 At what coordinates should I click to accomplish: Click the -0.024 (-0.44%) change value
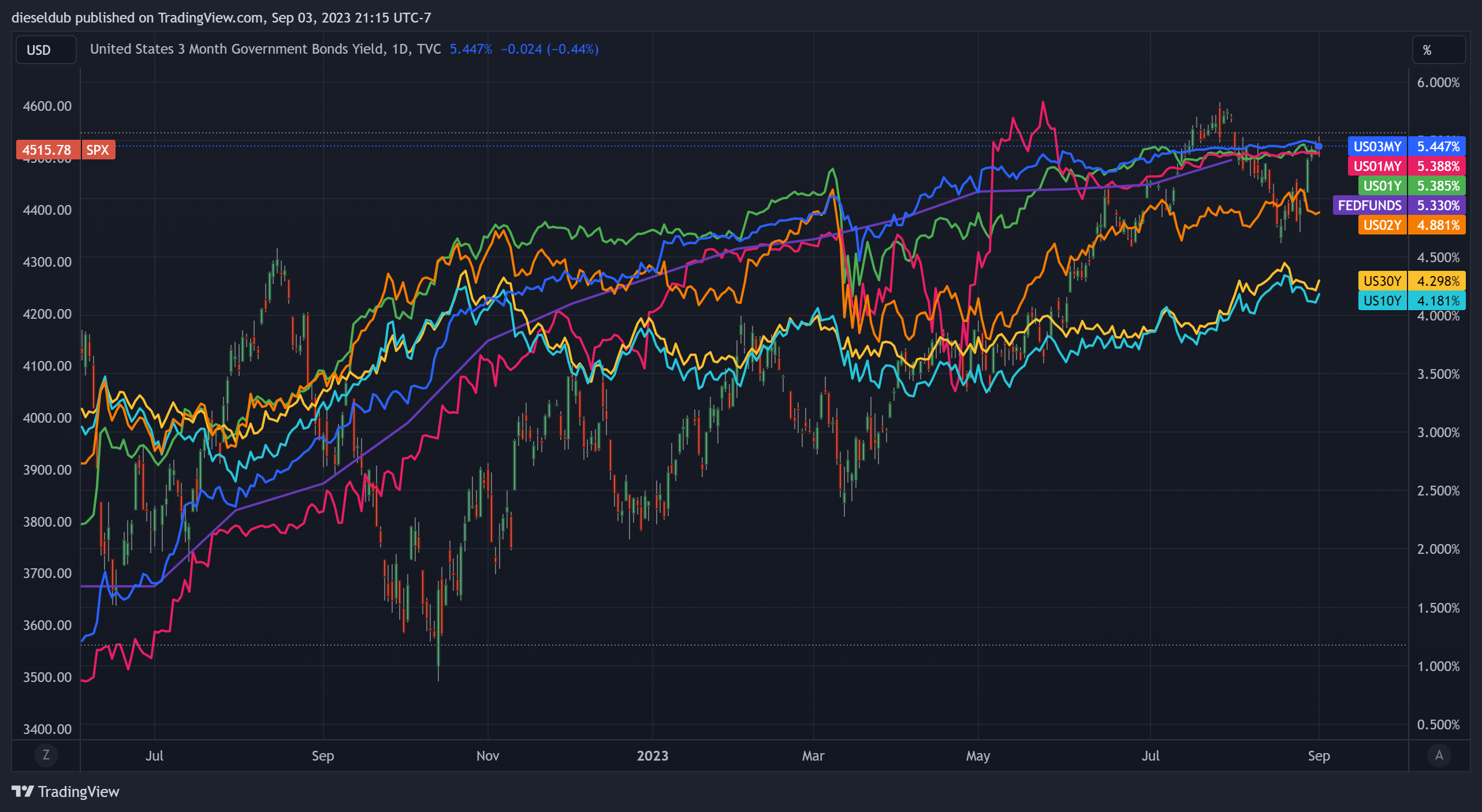click(x=549, y=49)
